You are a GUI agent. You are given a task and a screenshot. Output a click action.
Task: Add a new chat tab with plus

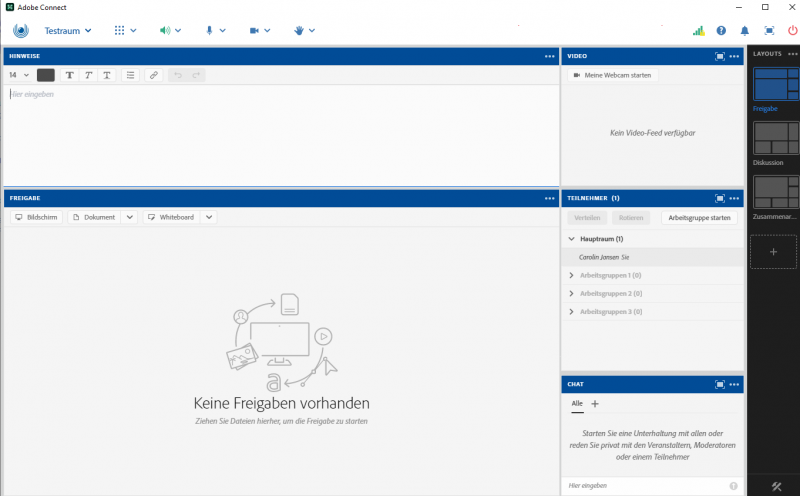595,404
